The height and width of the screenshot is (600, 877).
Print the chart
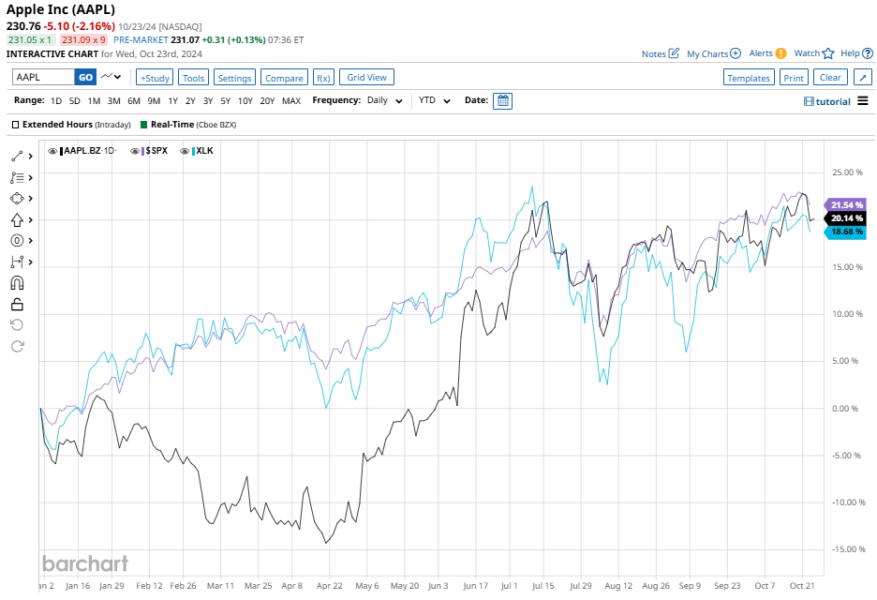pos(793,77)
